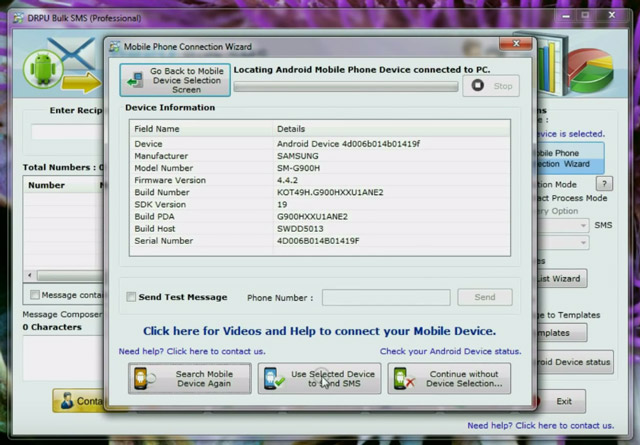Select the Model Number row SM-G900H
This screenshot has height=445, width=640.
pyautogui.click(x=320, y=168)
